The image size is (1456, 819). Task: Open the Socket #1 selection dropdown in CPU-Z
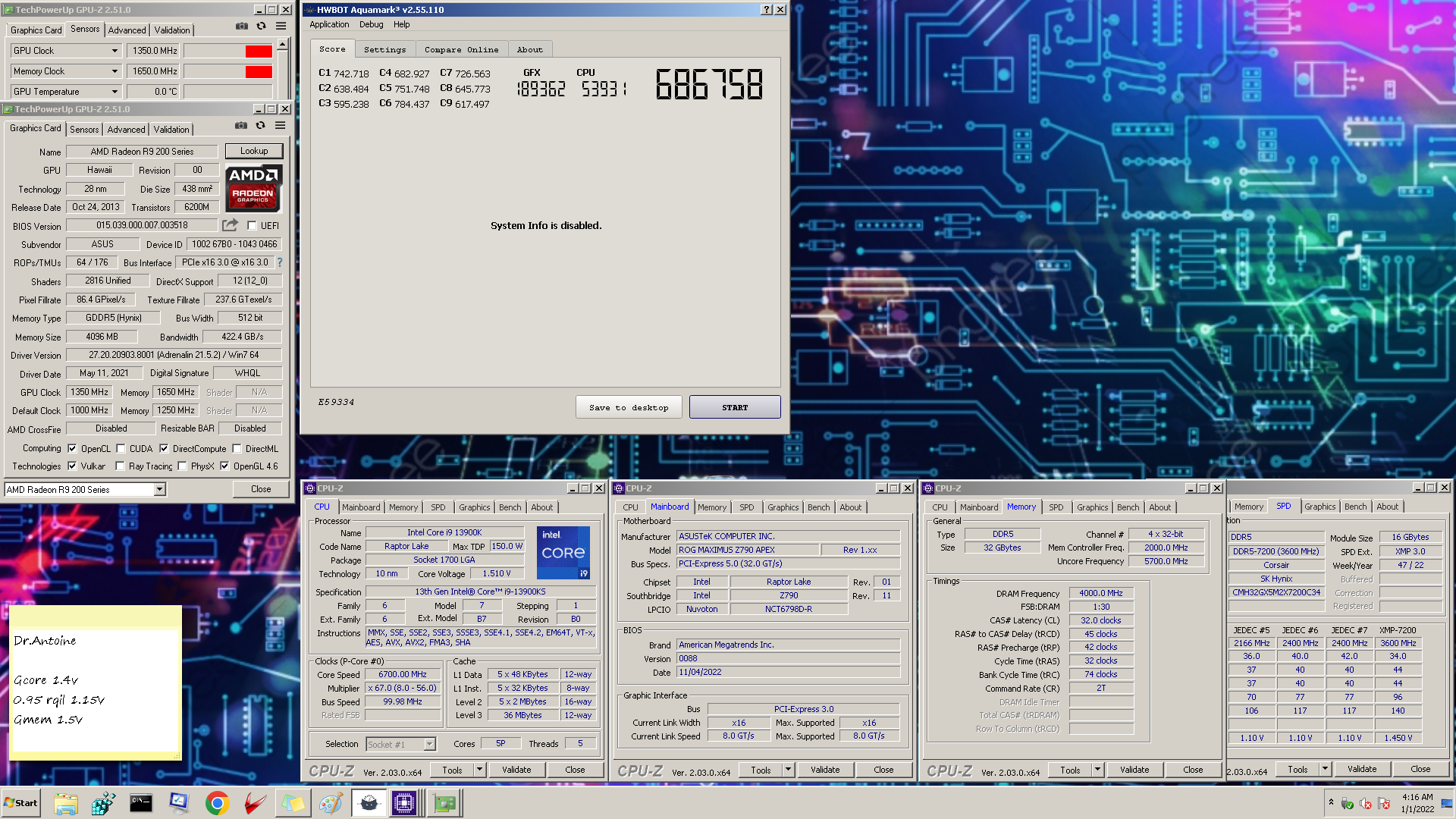point(430,745)
